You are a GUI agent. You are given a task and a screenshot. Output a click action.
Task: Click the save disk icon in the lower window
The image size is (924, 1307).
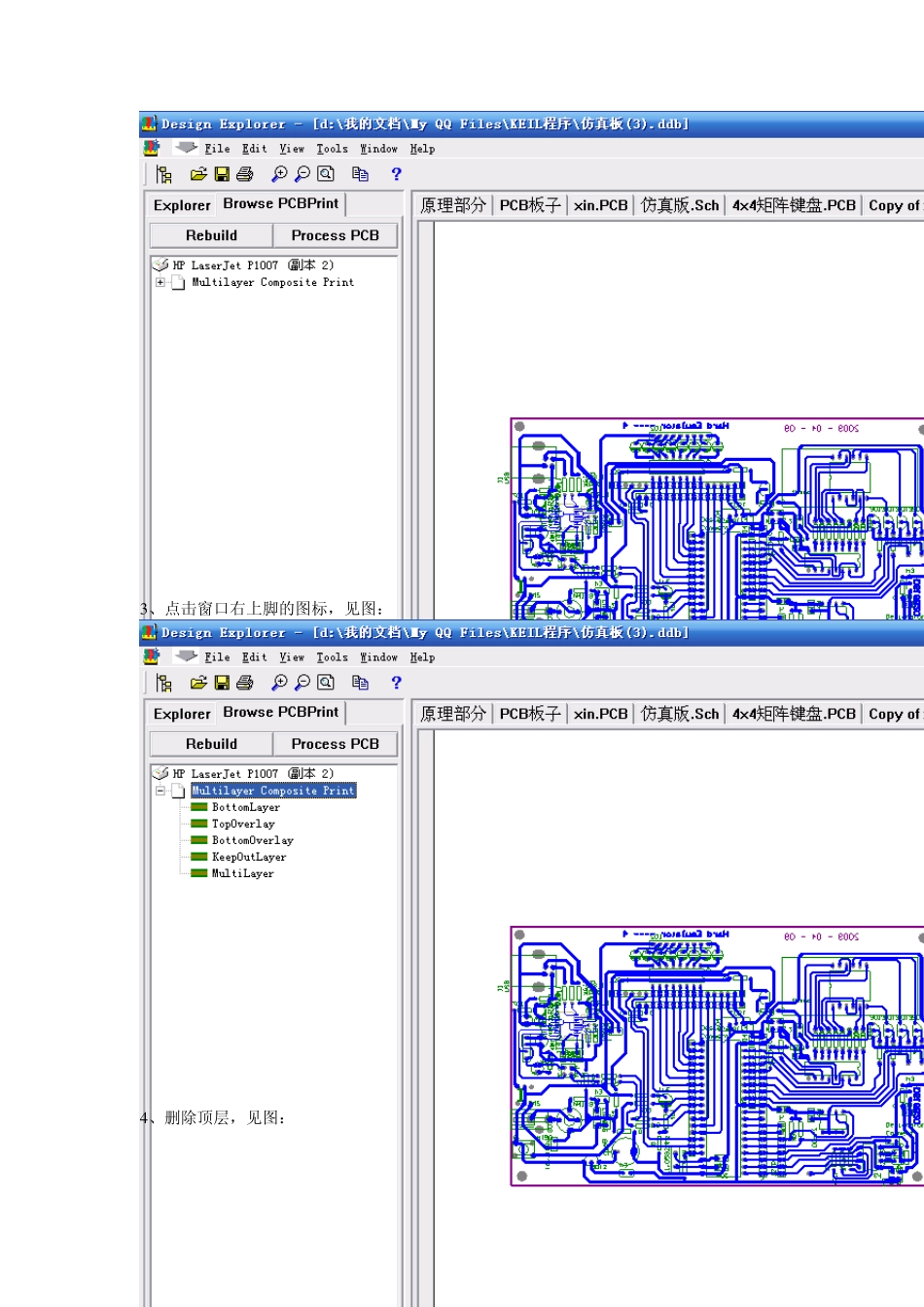pyautogui.click(x=222, y=683)
